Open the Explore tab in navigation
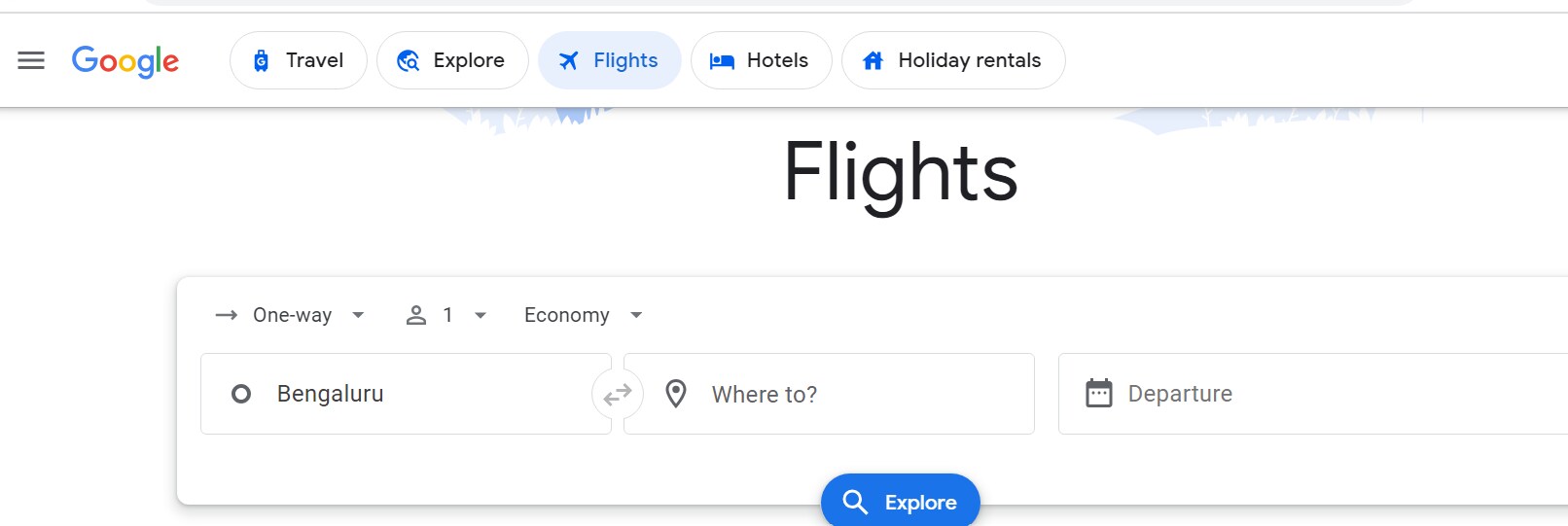This screenshot has width=1568, height=526. pos(452,60)
